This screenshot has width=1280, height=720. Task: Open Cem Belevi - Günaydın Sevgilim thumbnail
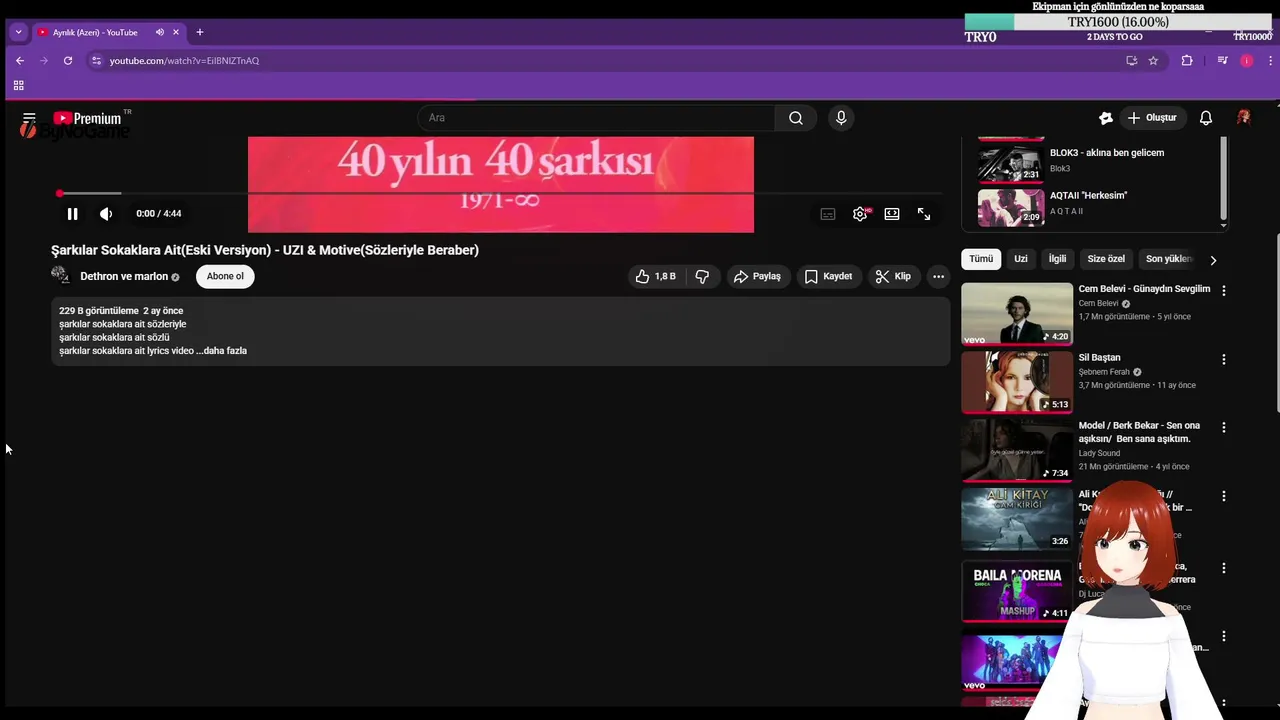[1017, 314]
